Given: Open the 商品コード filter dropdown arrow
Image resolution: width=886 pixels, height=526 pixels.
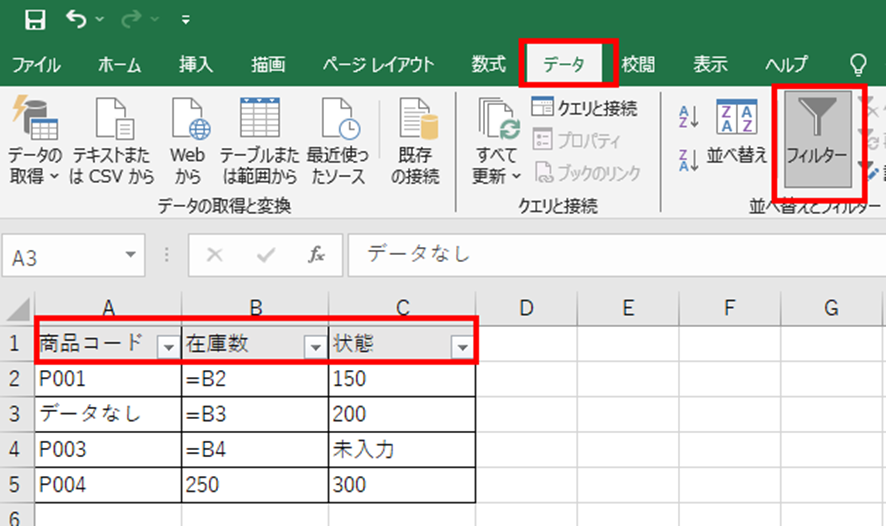Looking at the screenshot, I should click(168, 346).
